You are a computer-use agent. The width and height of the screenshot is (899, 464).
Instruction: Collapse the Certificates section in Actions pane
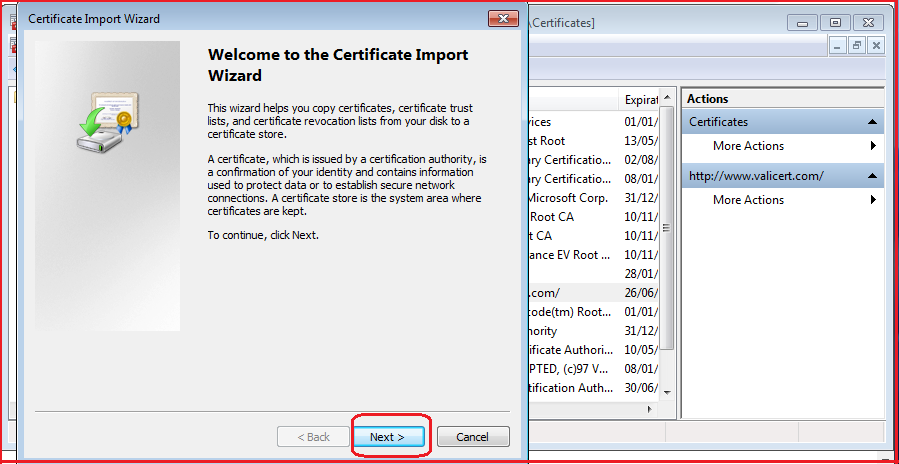[x=873, y=122]
